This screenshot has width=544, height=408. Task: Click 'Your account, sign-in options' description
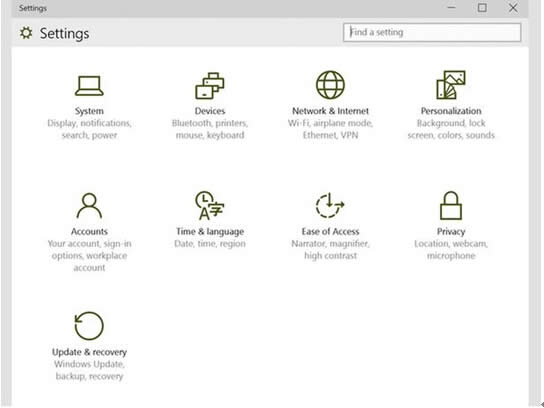pos(89,256)
